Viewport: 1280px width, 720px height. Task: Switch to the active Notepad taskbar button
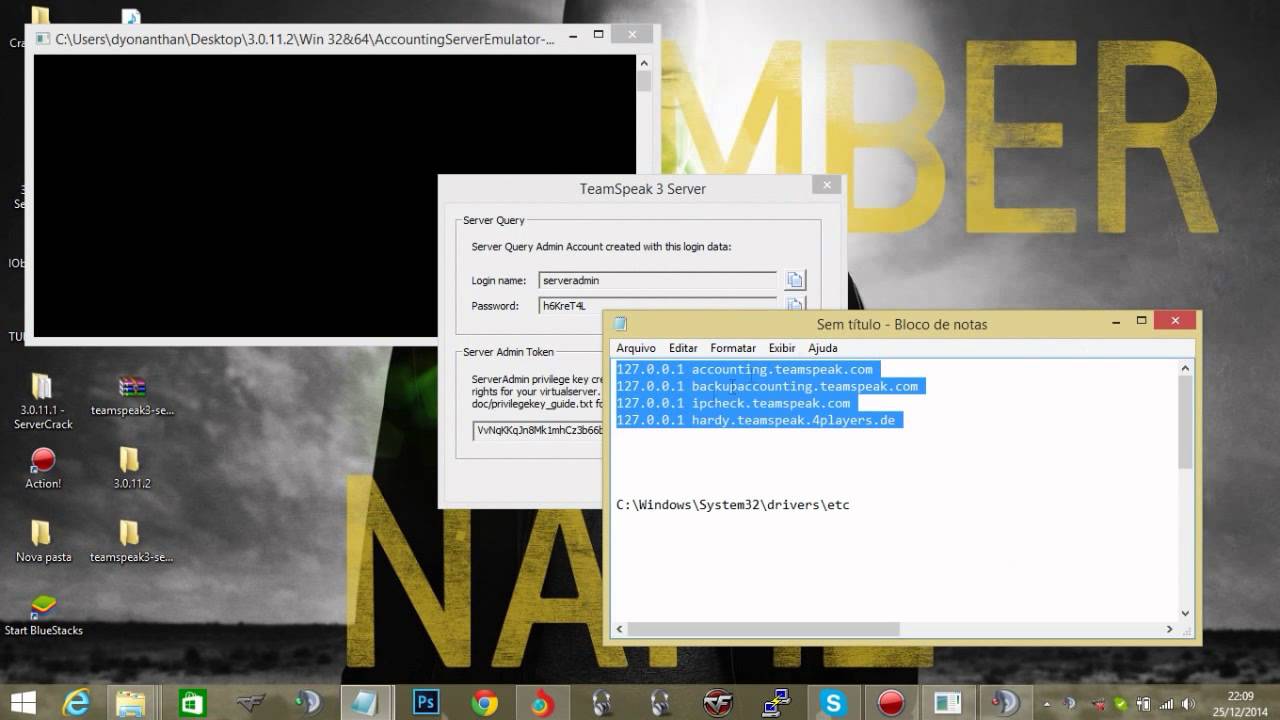click(x=365, y=703)
